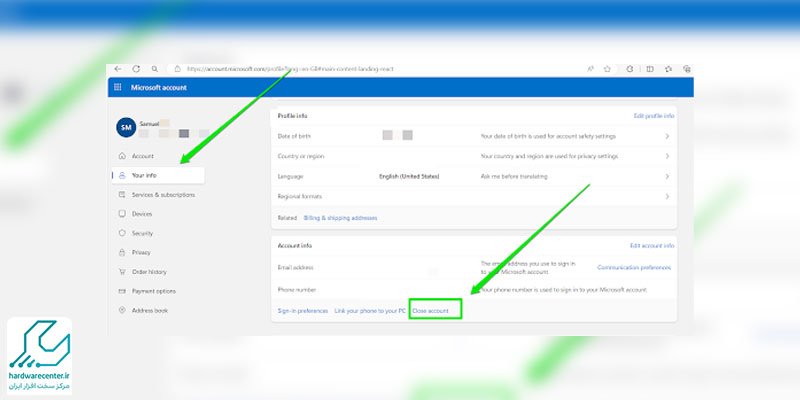Open Devices in the sidebar
The width and height of the screenshot is (800, 400).
click(142, 214)
